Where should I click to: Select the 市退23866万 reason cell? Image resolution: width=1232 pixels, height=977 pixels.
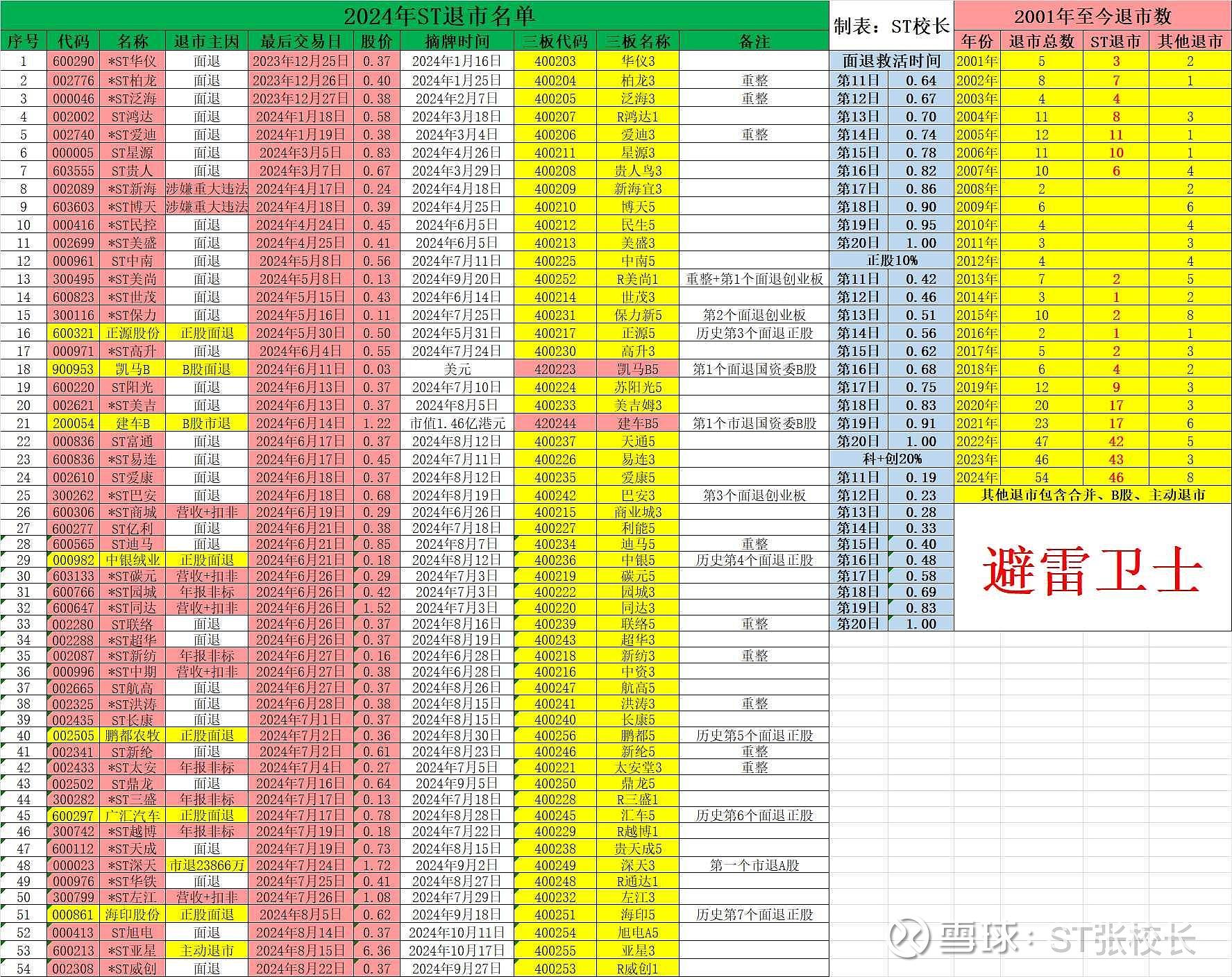(207, 865)
